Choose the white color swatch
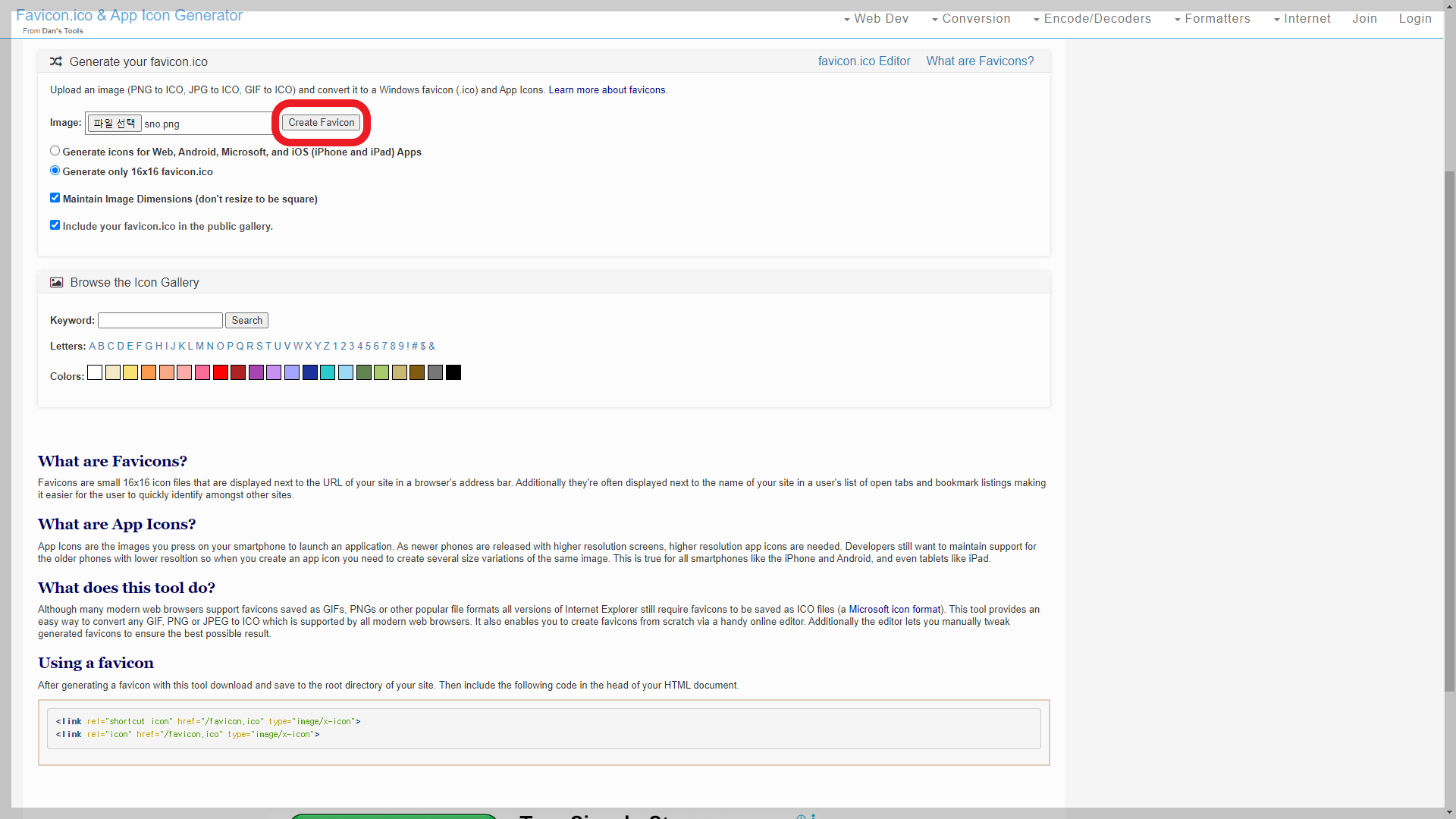 (x=95, y=372)
